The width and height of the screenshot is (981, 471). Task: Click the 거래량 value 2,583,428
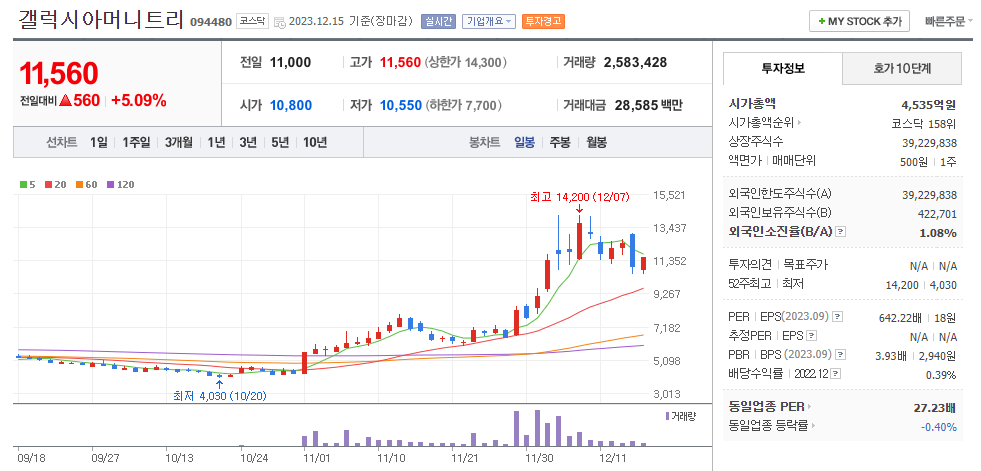click(635, 63)
